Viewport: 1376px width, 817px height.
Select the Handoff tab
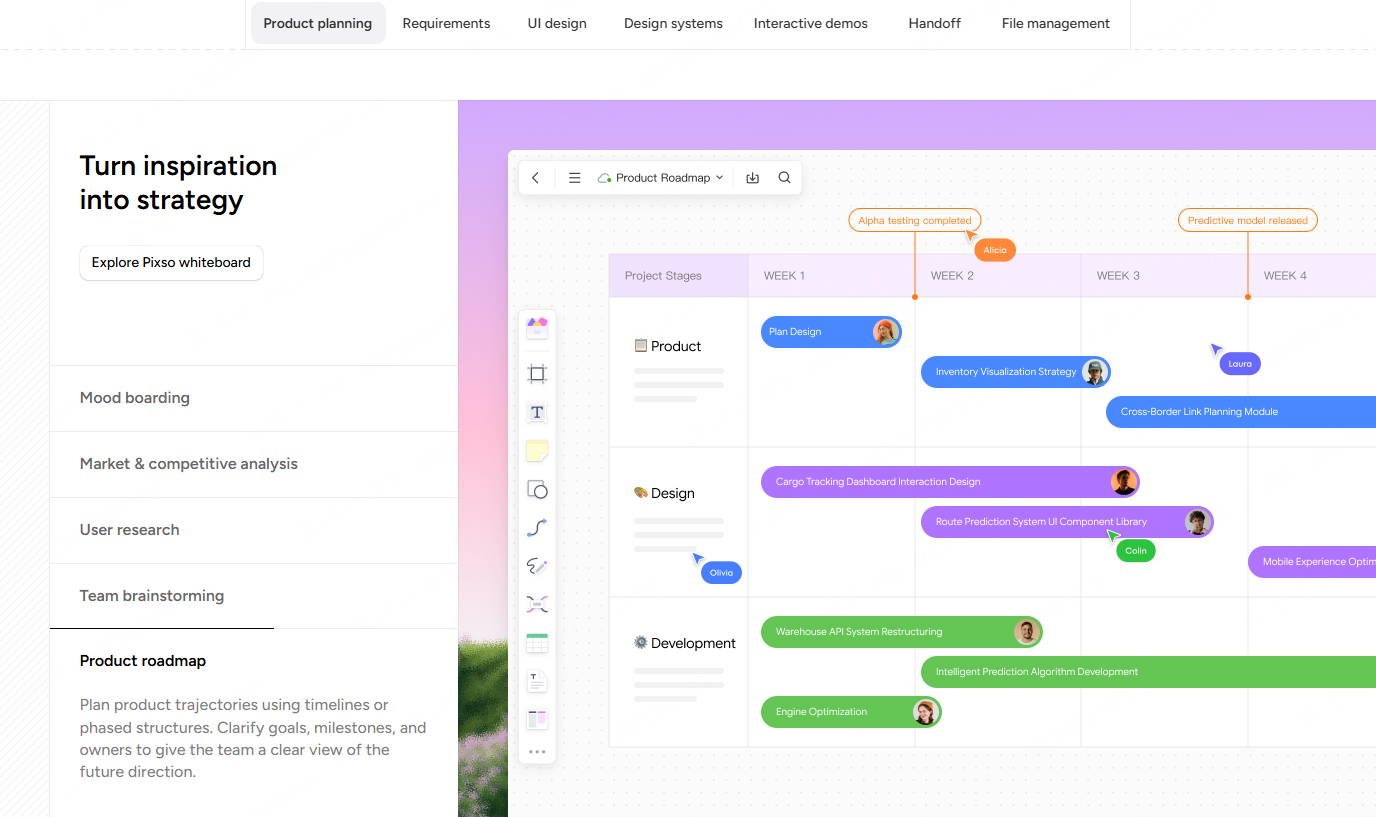pyautogui.click(x=935, y=23)
